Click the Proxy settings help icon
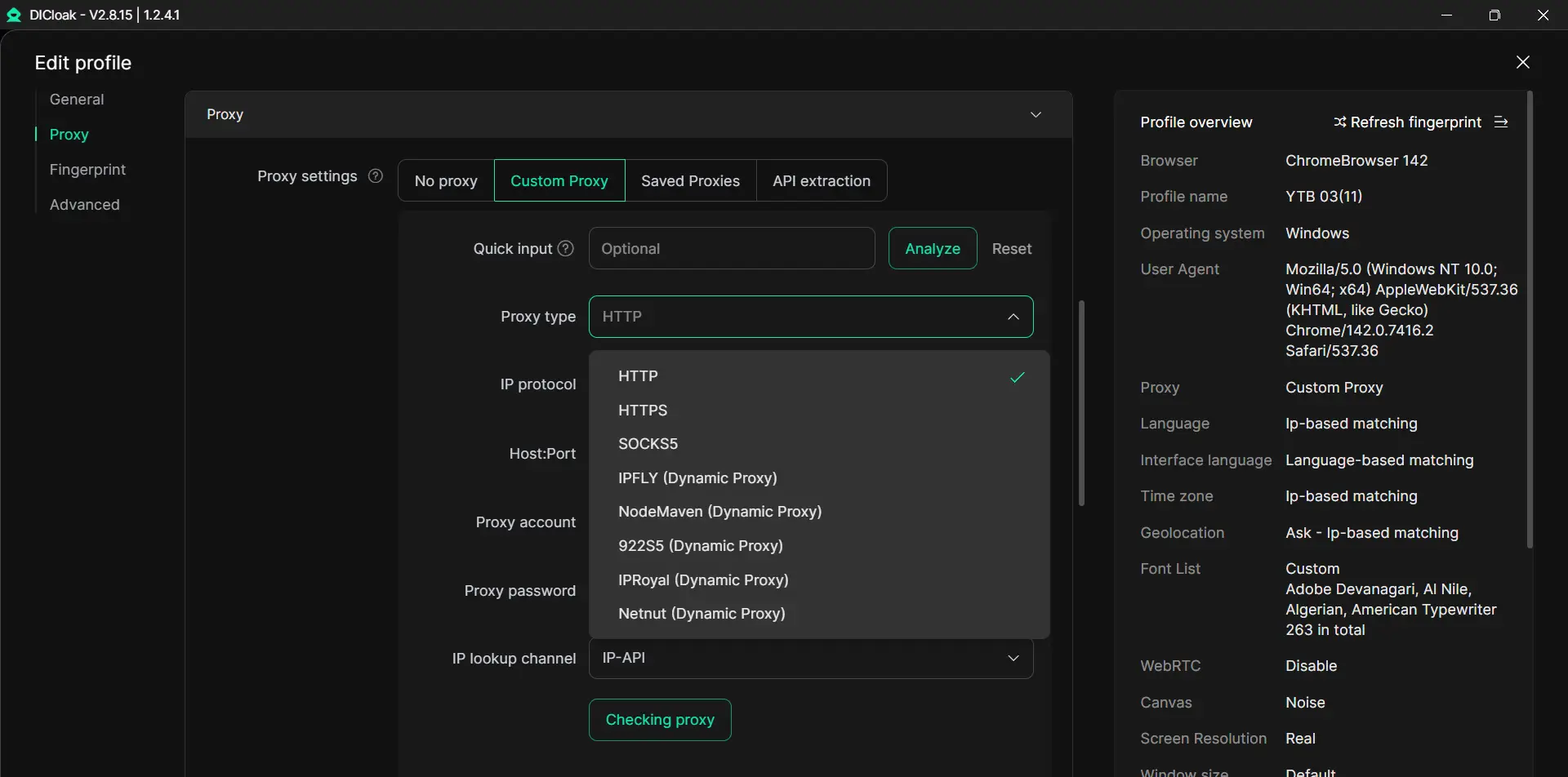The height and width of the screenshot is (777, 1568). tap(376, 176)
